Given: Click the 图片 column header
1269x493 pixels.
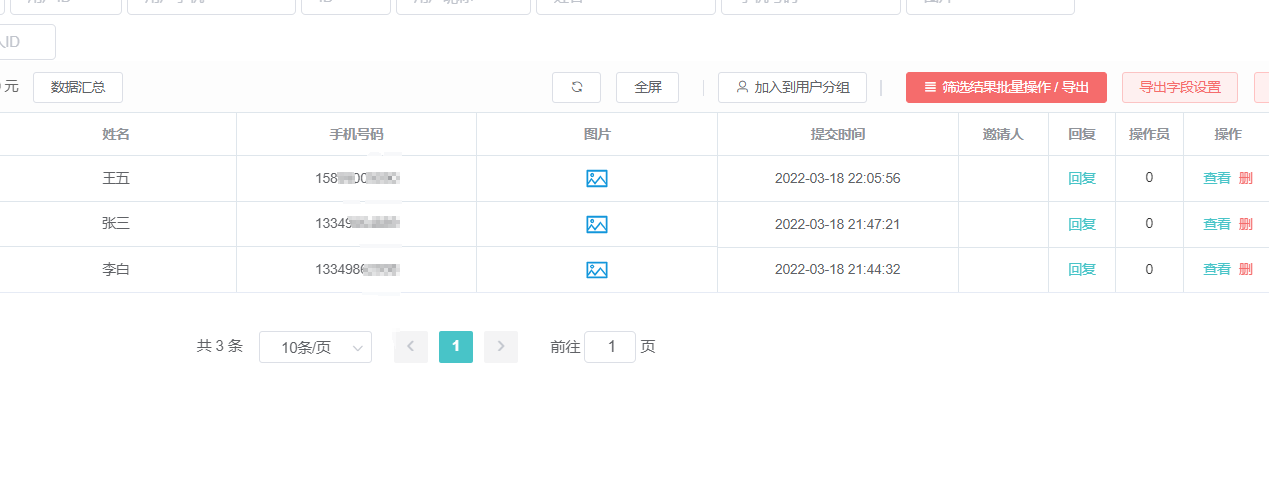Looking at the screenshot, I should point(597,134).
